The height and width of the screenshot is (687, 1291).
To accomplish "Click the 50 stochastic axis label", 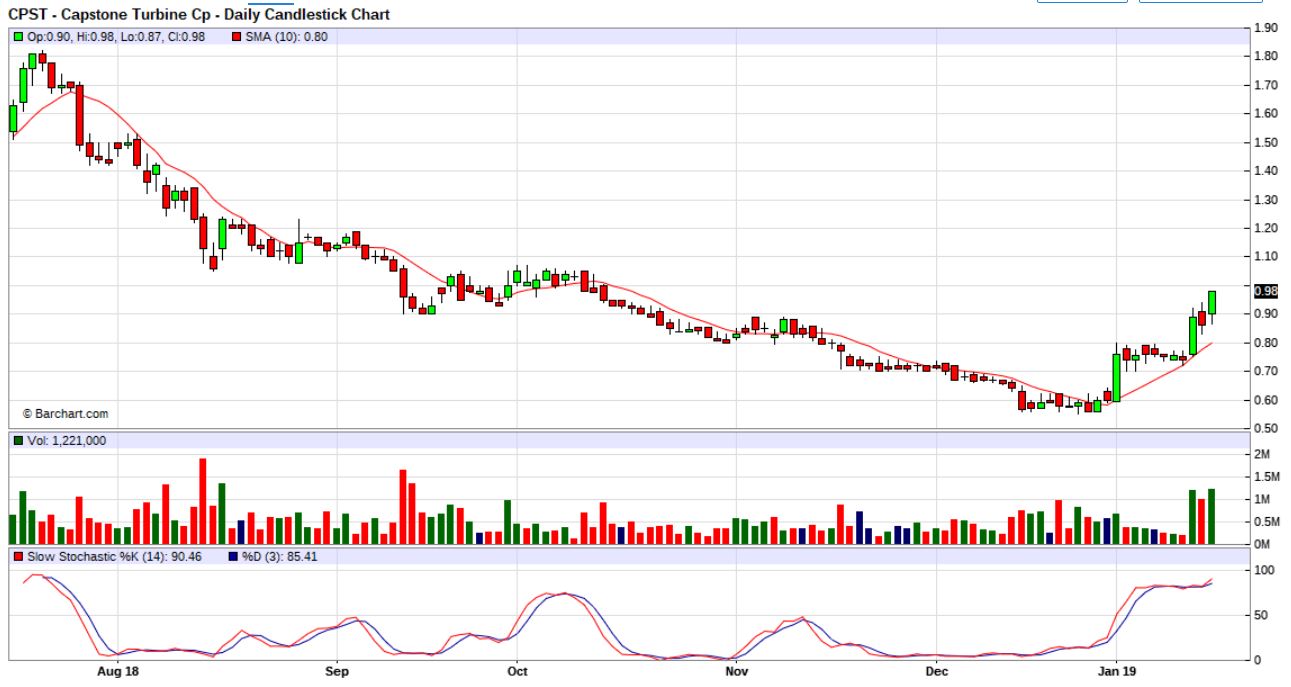I will pyautogui.click(x=1261, y=615).
